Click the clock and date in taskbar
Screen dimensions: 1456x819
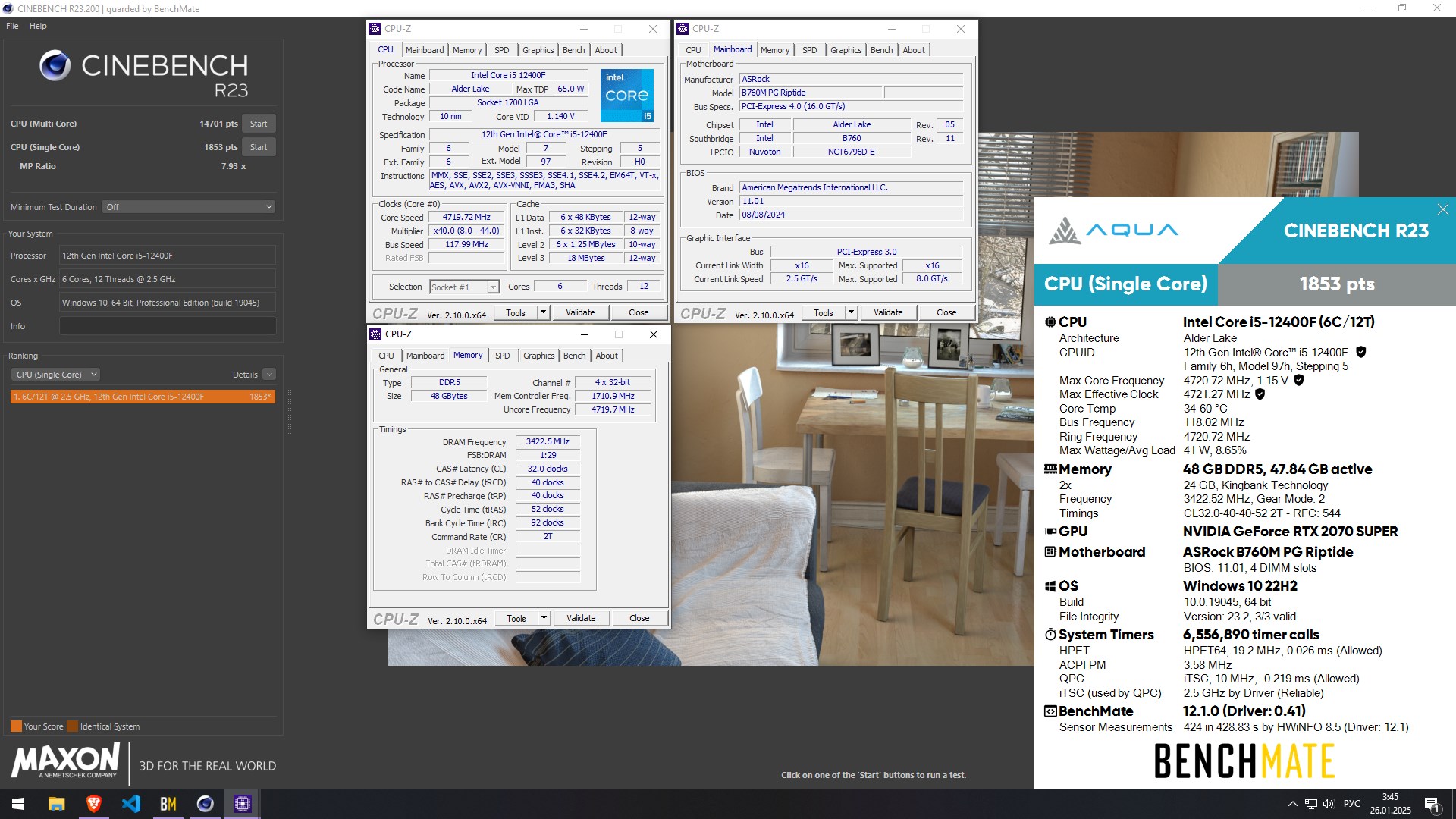coord(1390,804)
